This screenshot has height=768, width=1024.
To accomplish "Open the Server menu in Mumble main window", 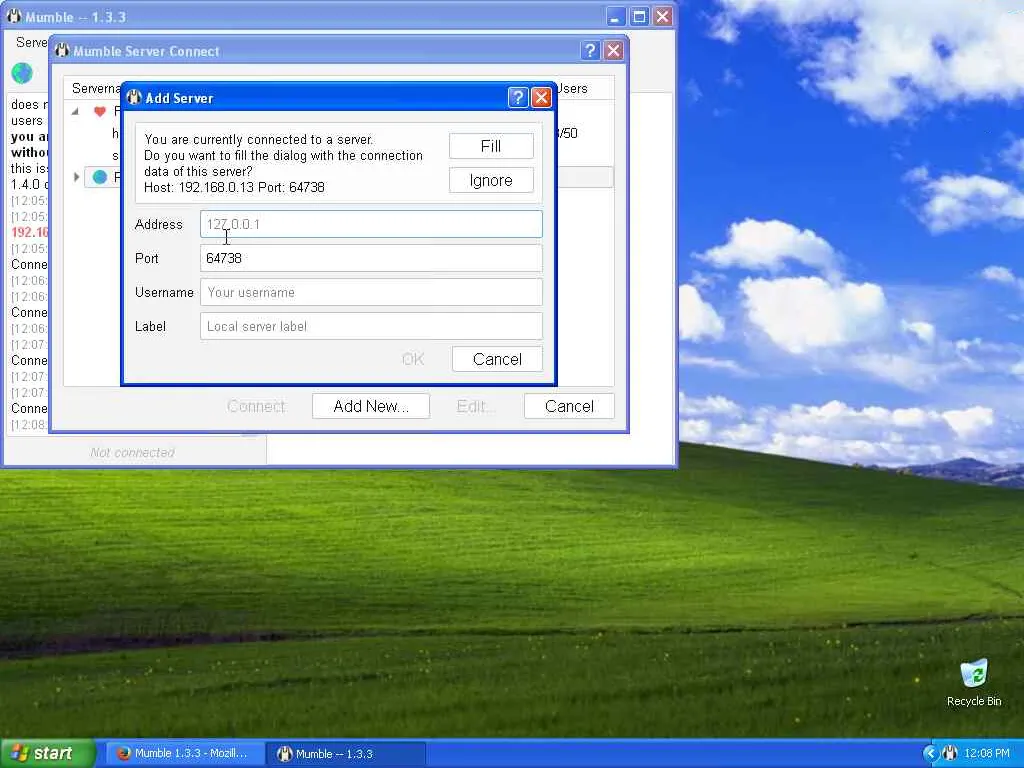I will [31, 42].
